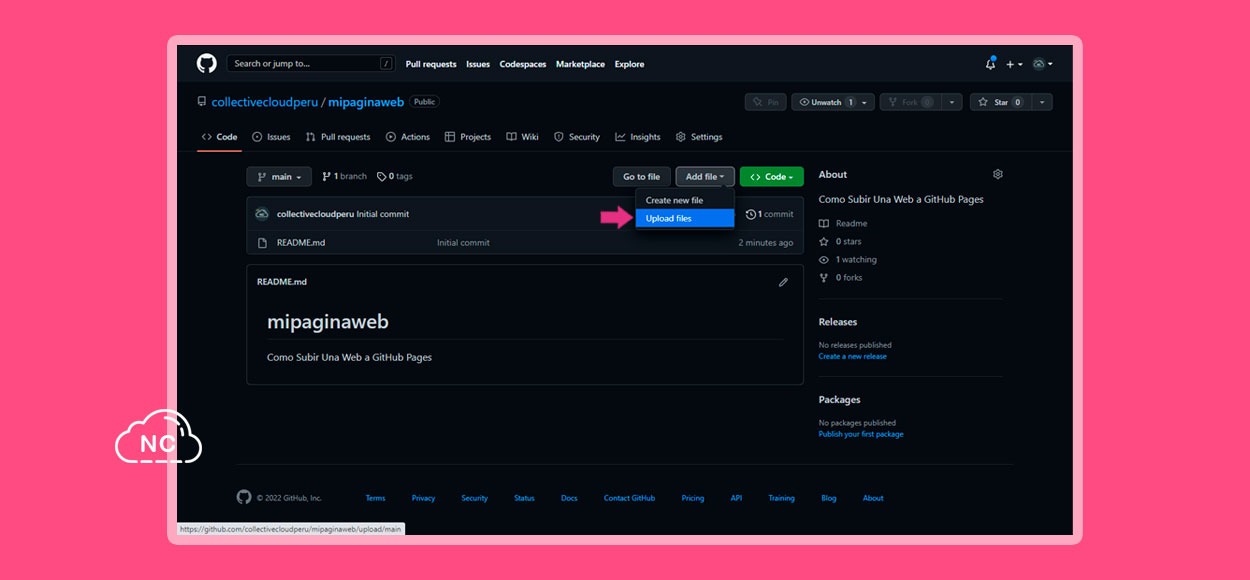Image resolution: width=1250 pixels, height=580 pixels.
Task: Switch to the Actions tab
Action: click(408, 137)
